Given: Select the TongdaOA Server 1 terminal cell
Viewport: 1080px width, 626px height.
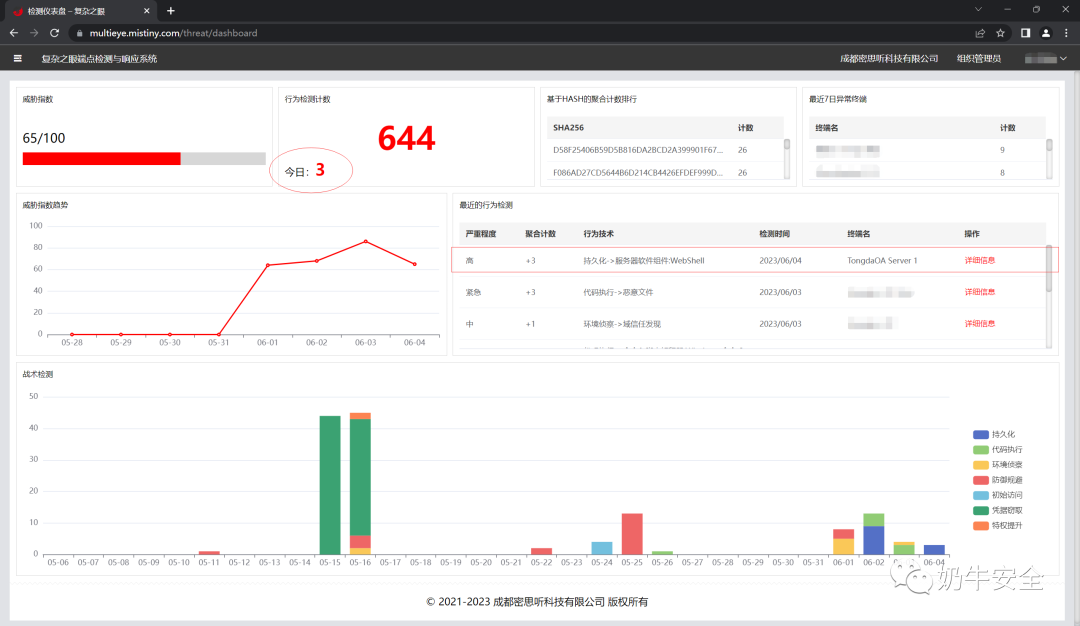Looking at the screenshot, I should pos(882,260).
